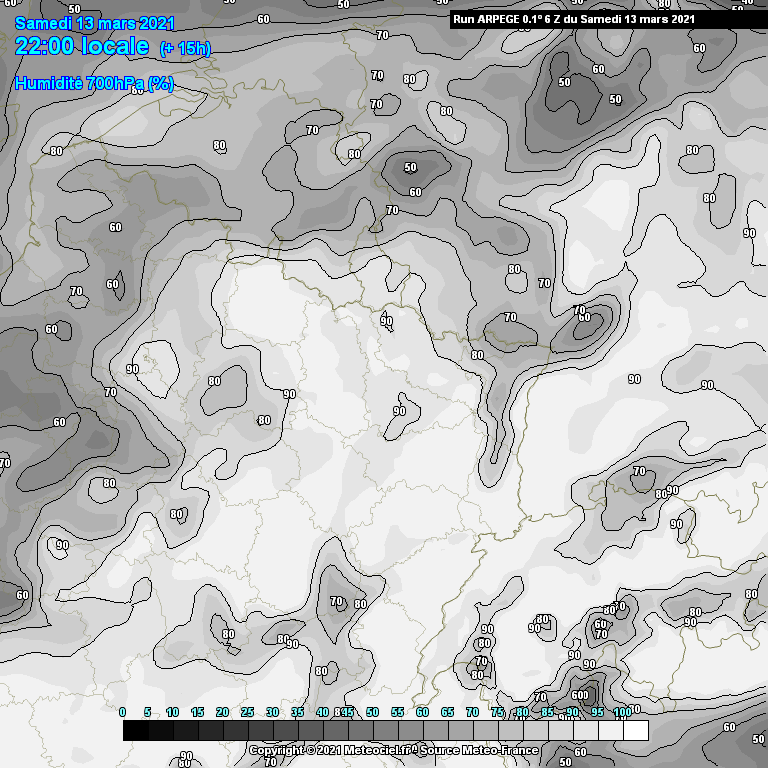Click the 90 contour label at map center
This screenshot has height=768, width=768.
click(400, 410)
